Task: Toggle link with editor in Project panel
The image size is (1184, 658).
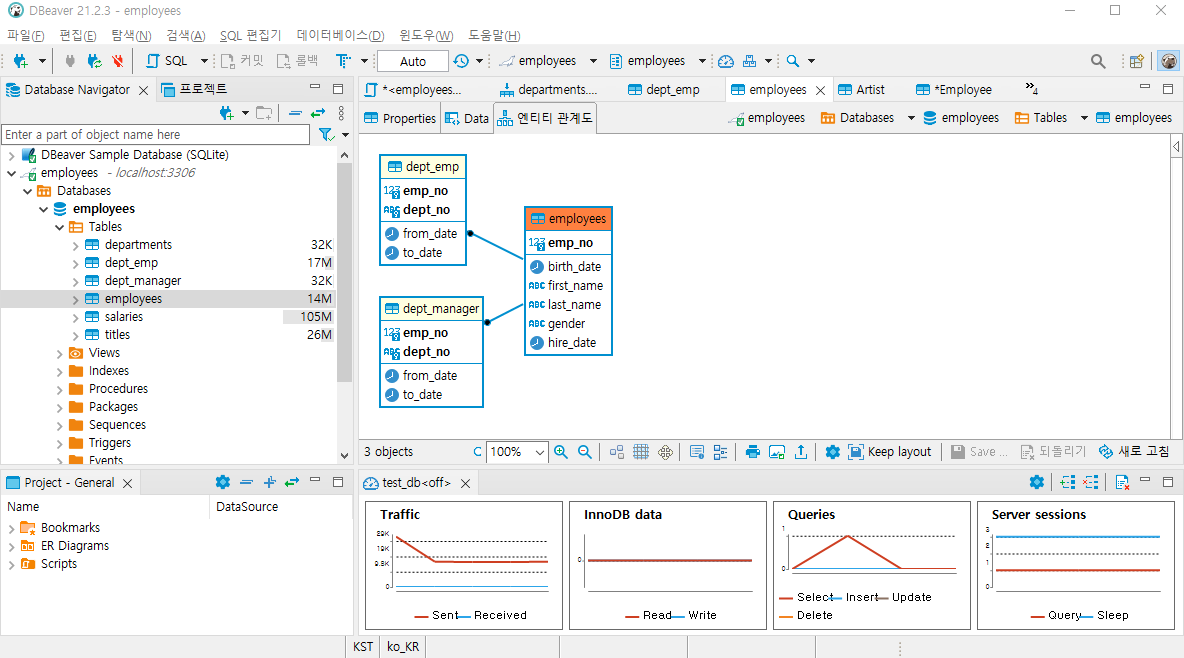Action: [x=292, y=482]
